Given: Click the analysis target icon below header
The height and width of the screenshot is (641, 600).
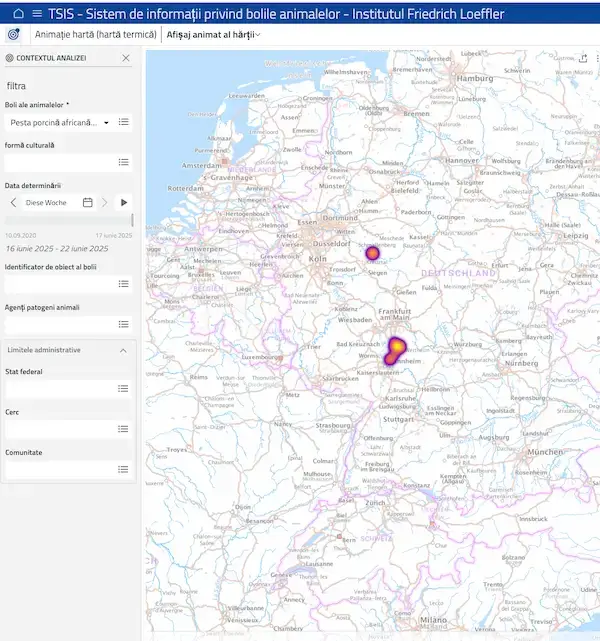Looking at the screenshot, I should [x=13, y=34].
